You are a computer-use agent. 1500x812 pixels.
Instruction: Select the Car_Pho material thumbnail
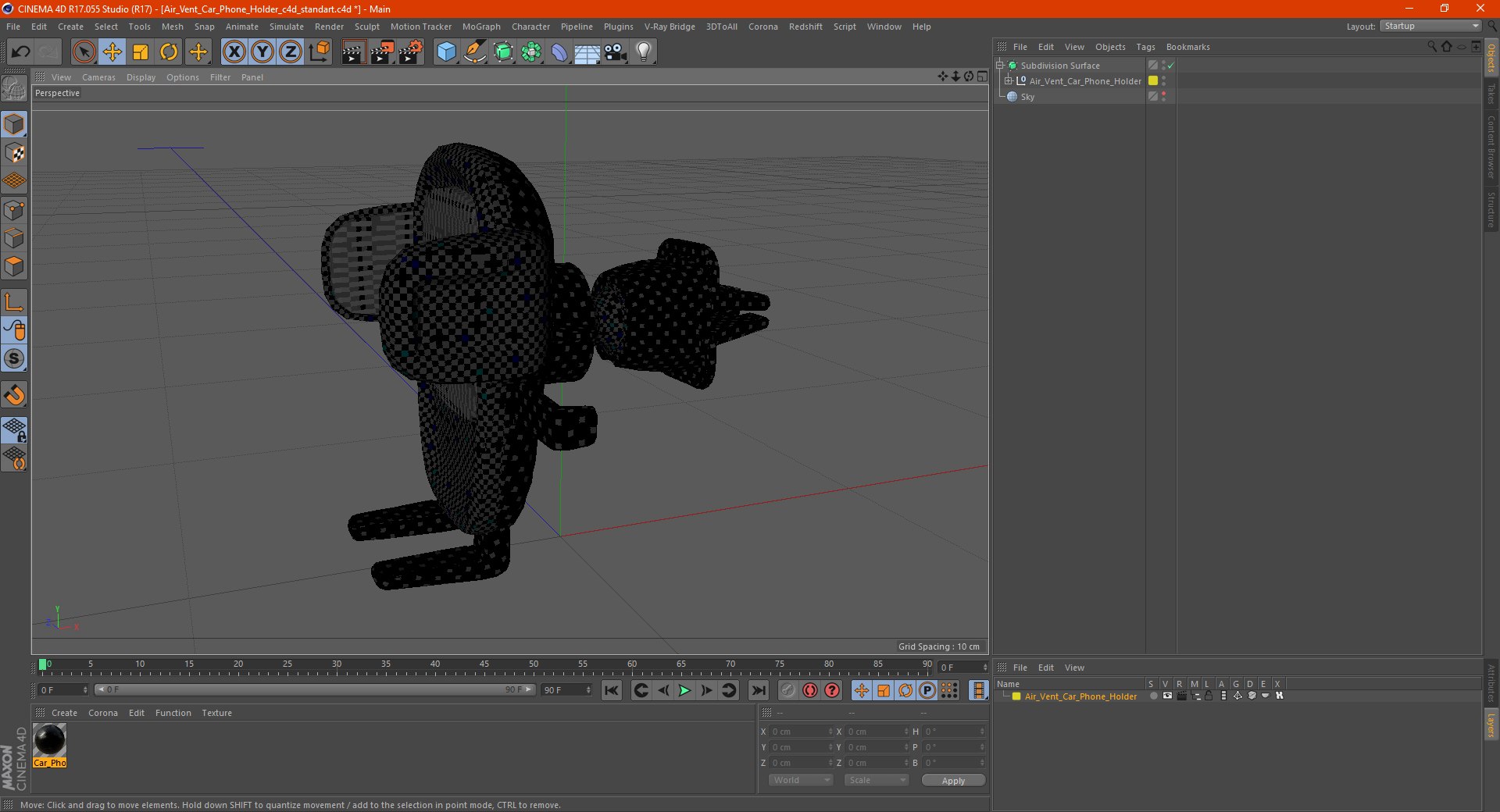click(50, 740)
